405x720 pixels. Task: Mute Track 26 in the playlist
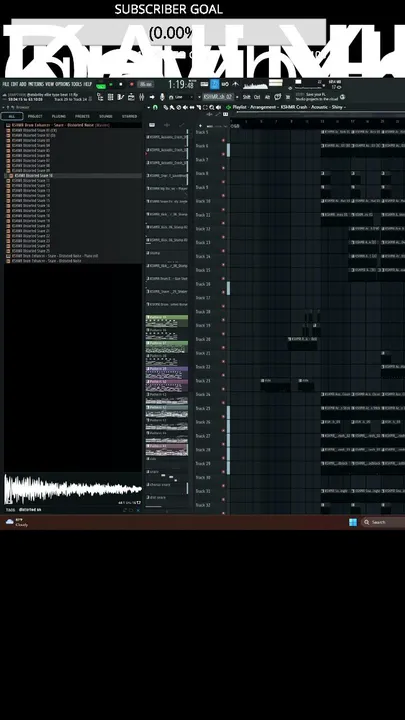224,430
